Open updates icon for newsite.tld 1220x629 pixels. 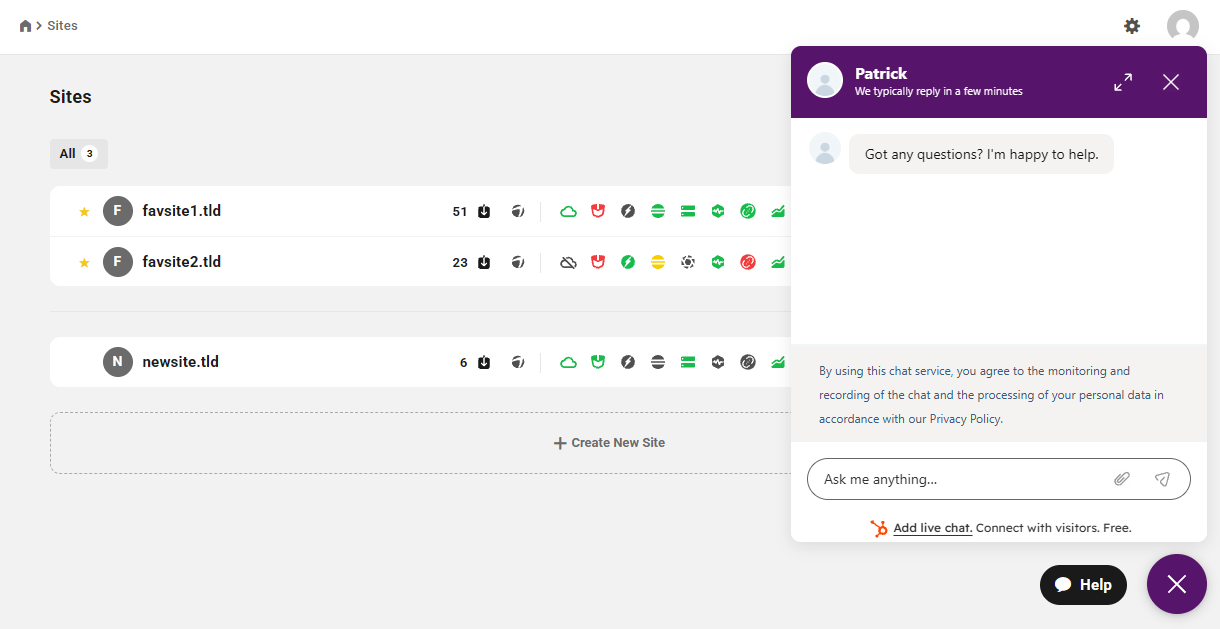click(484, 362)
